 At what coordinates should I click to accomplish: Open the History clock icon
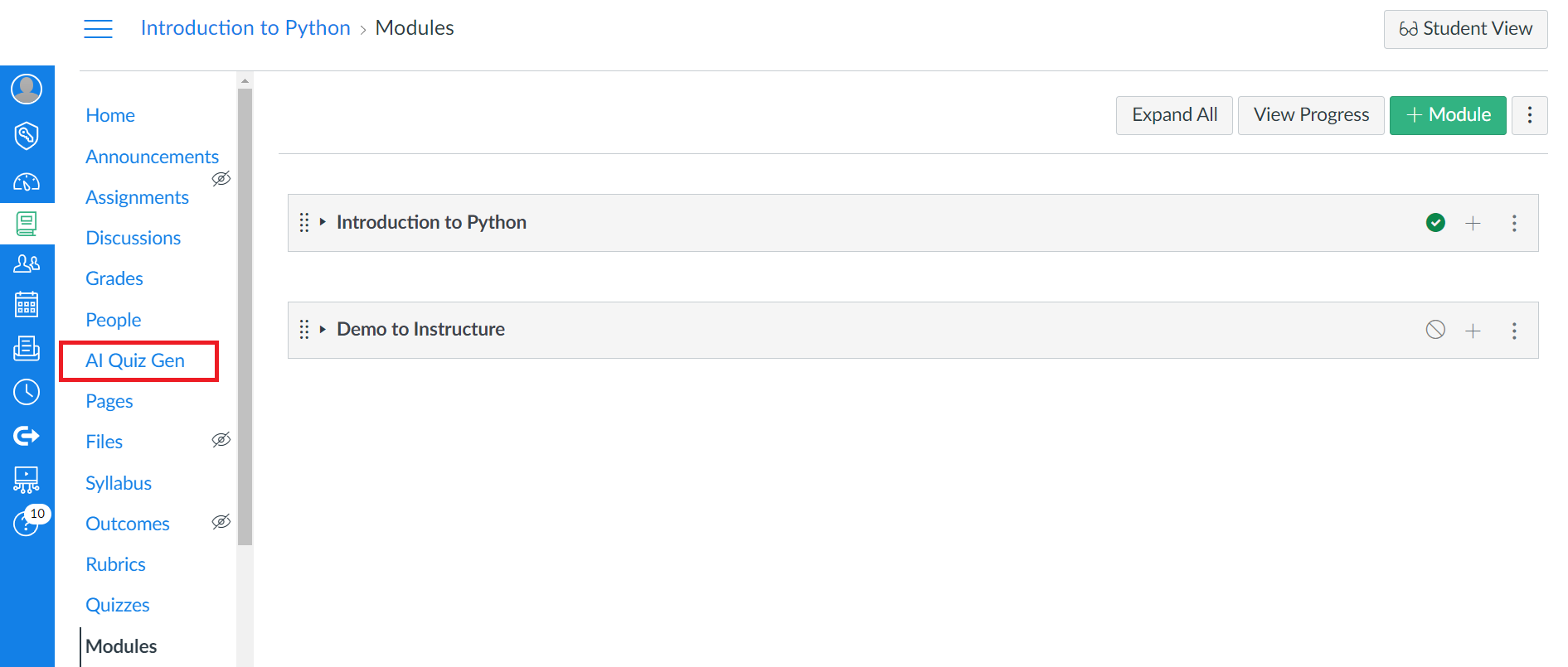click(x=27, y=392)
